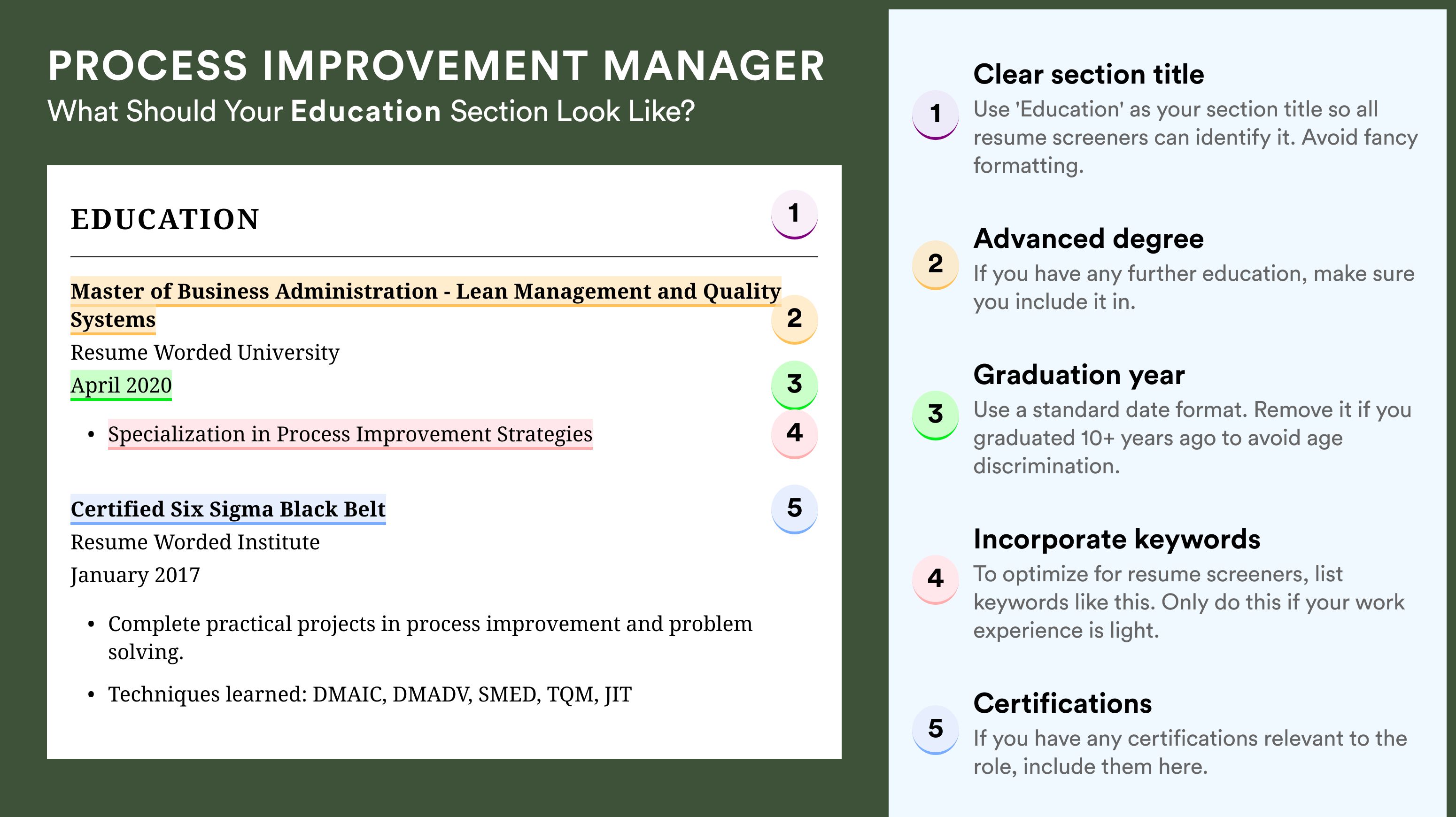This screenshot has width=1456, height=817.
Task: Click the purple 1 badge next to Clear section title
Action: coord(936,114)
